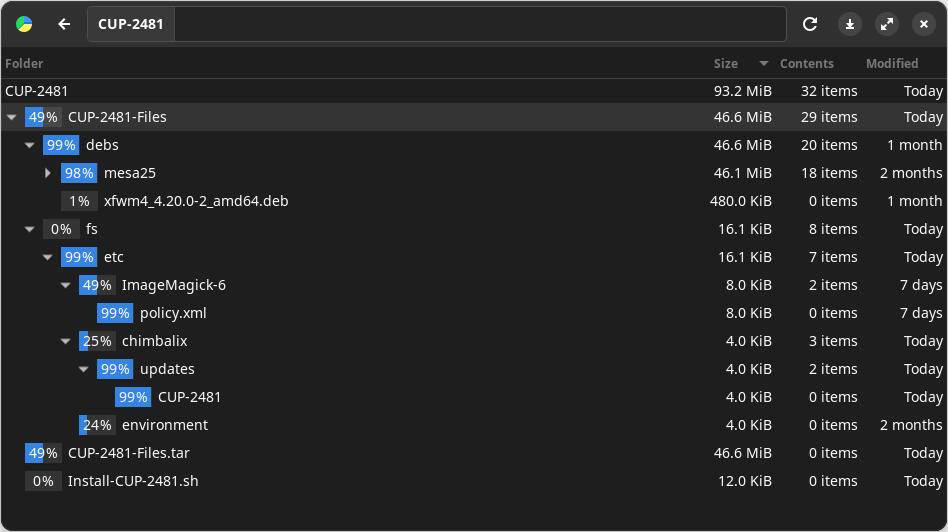Sort by the Modified column header
The width and height of the screenshot is (948, 532).
coord(892,63)
